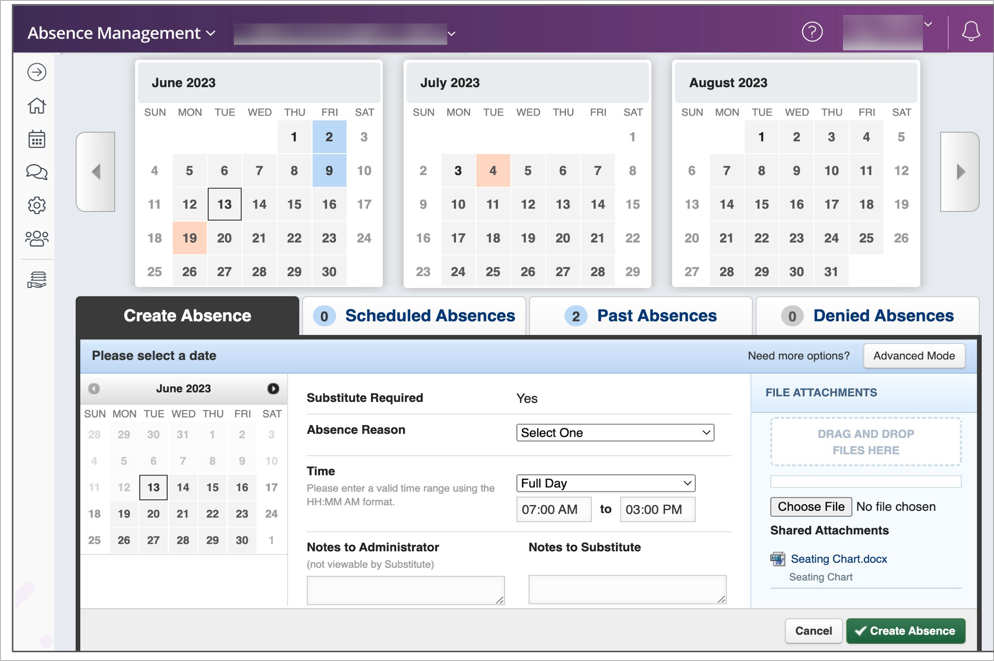This screenshot has height=661, width=994.
Task: Select June 20 in the mini calendar
Action: pyautogui.click(x=153, y=514)
